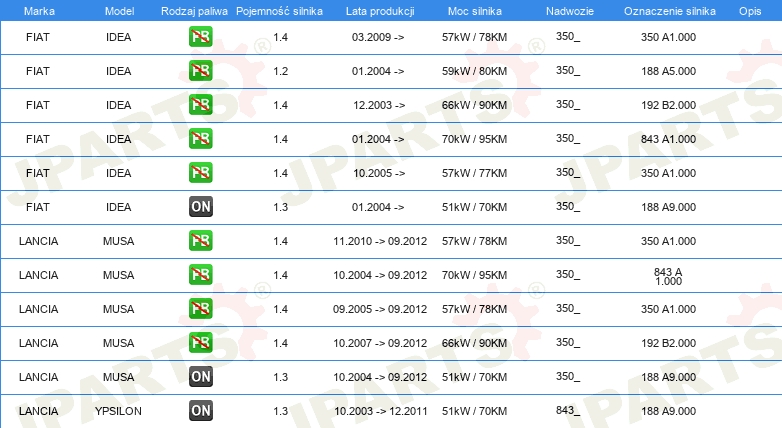782x428 pixels.
Task: Click the 350_ body code in the 59kW / 80KM row
Action: [568, 71]
